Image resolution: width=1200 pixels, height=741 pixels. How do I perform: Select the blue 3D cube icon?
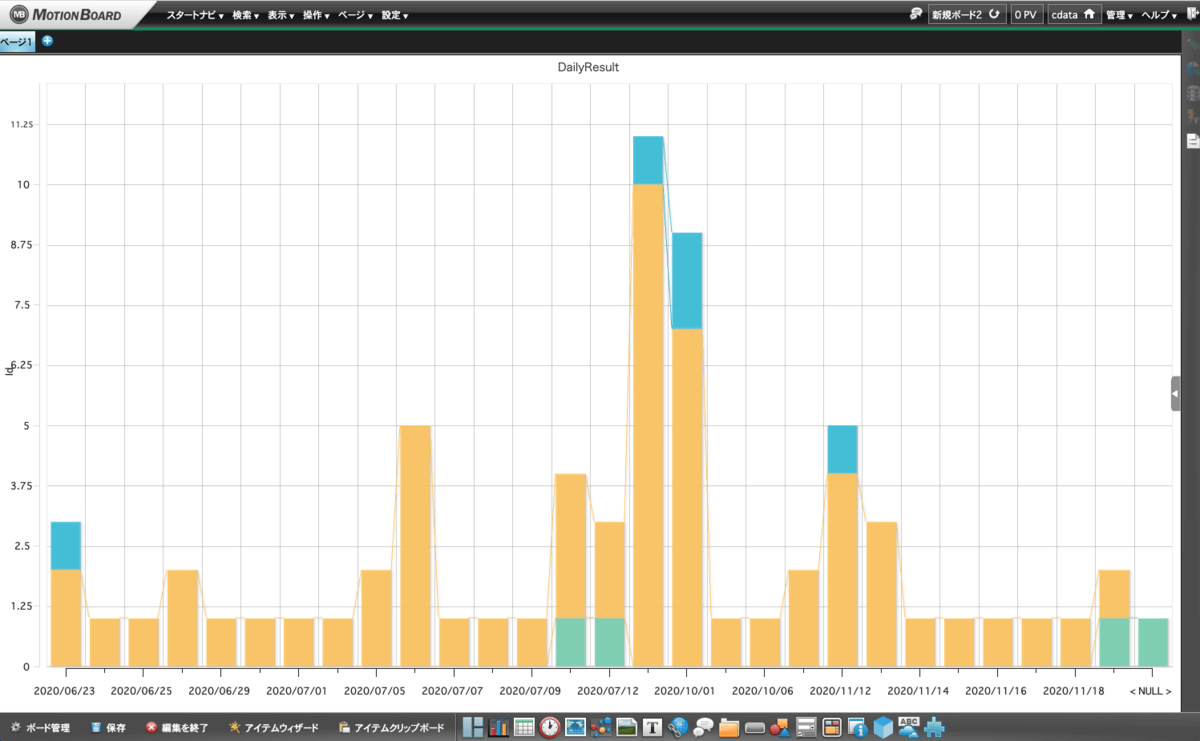point(883,727)
